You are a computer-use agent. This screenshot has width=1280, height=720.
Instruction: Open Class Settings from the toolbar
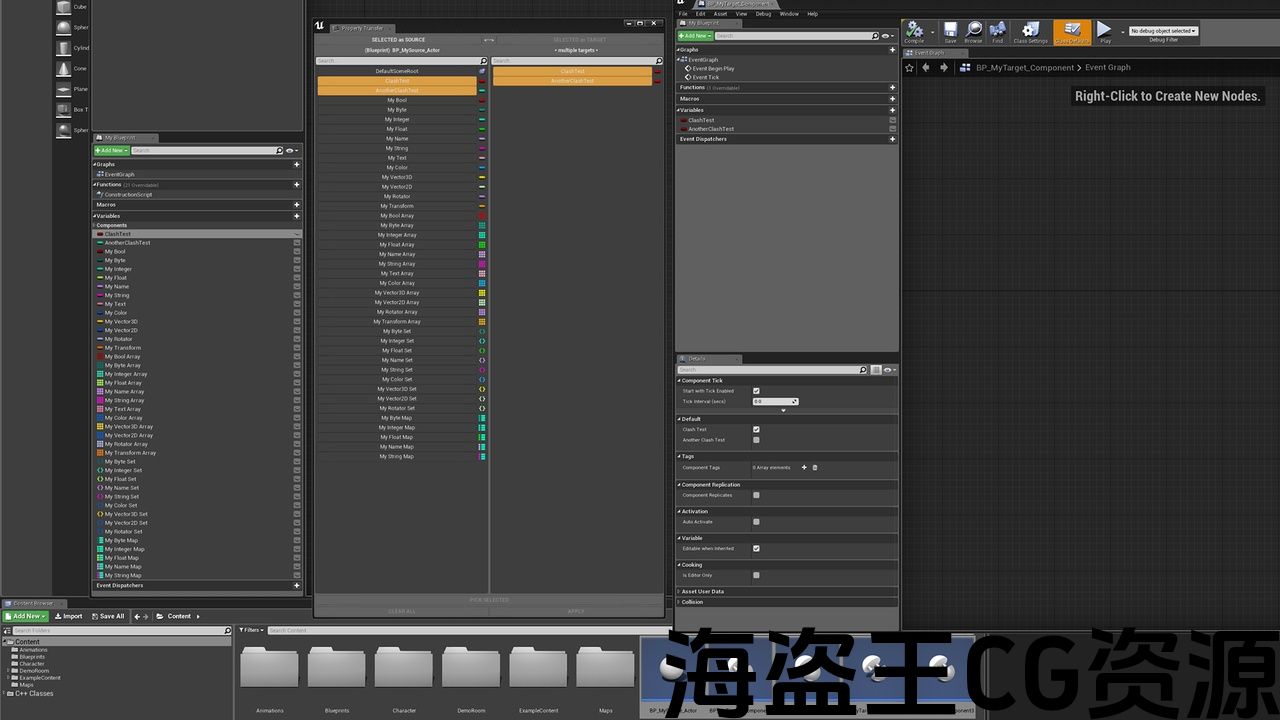pyautogui.click(x=1030, y=32)
